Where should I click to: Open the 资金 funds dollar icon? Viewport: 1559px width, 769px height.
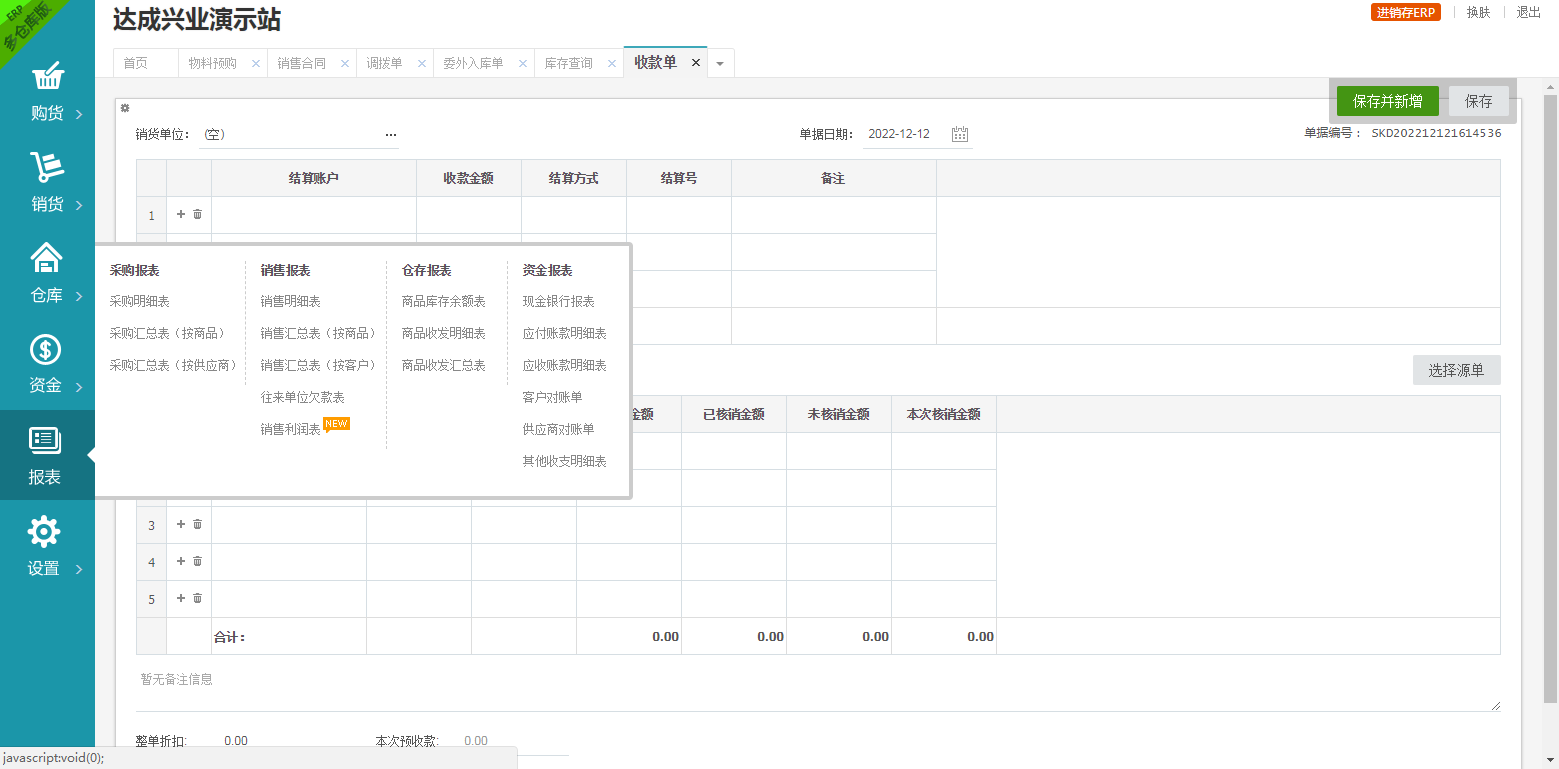(x=47, y=350)
